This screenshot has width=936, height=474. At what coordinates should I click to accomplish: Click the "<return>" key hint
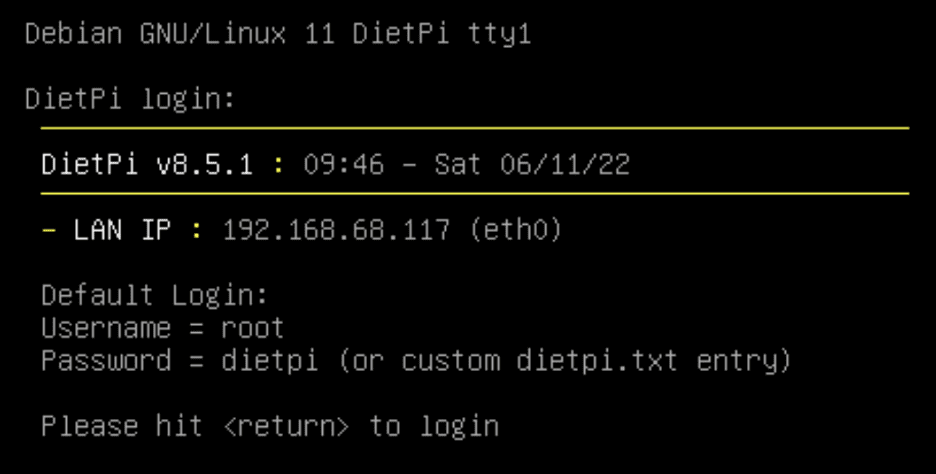coord(286,426)
